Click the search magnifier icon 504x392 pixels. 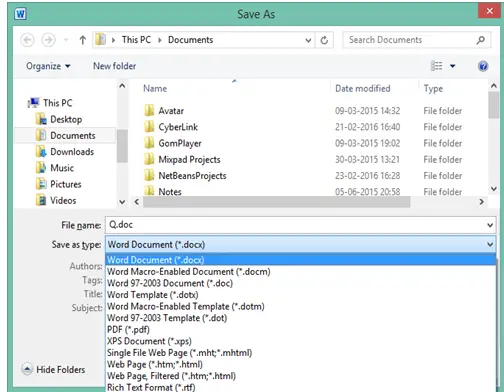coord(481,40)
